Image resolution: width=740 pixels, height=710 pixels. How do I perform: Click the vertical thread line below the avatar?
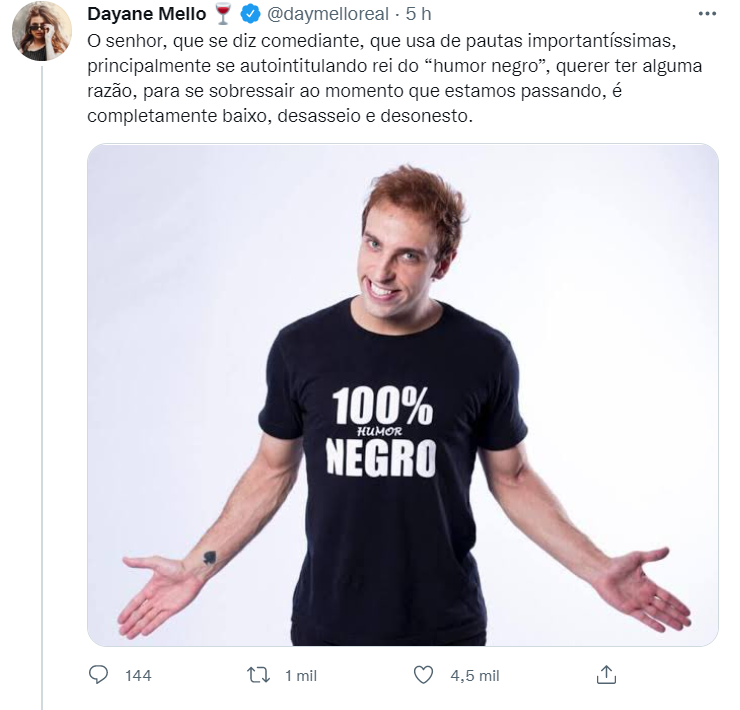coord(41,380)
